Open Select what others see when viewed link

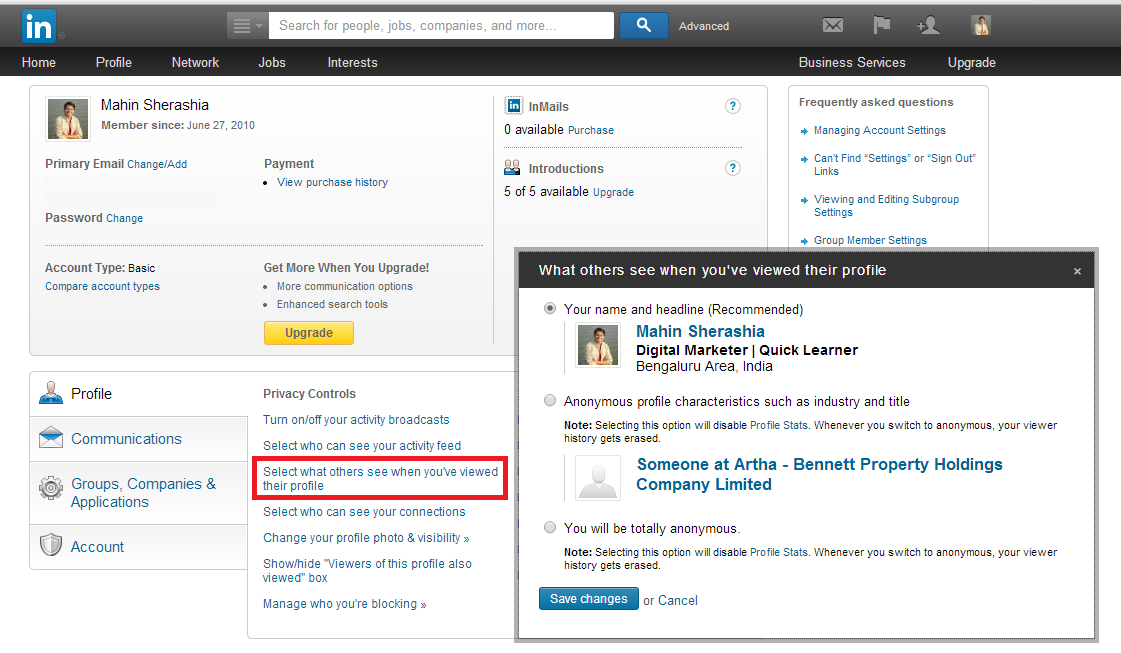coord(380,478)
